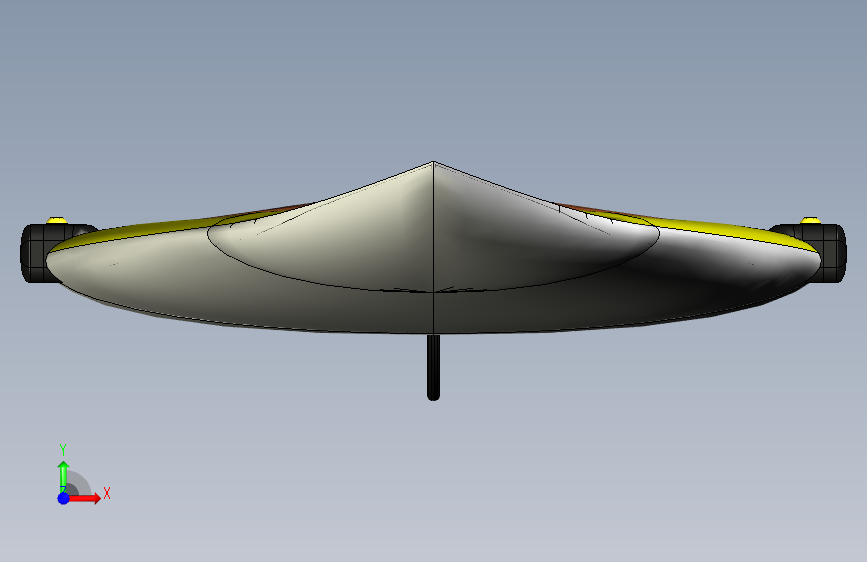Click the red X axis arrow of the triad
Screen dimensions: 867x562
click(x=84, y=498)
